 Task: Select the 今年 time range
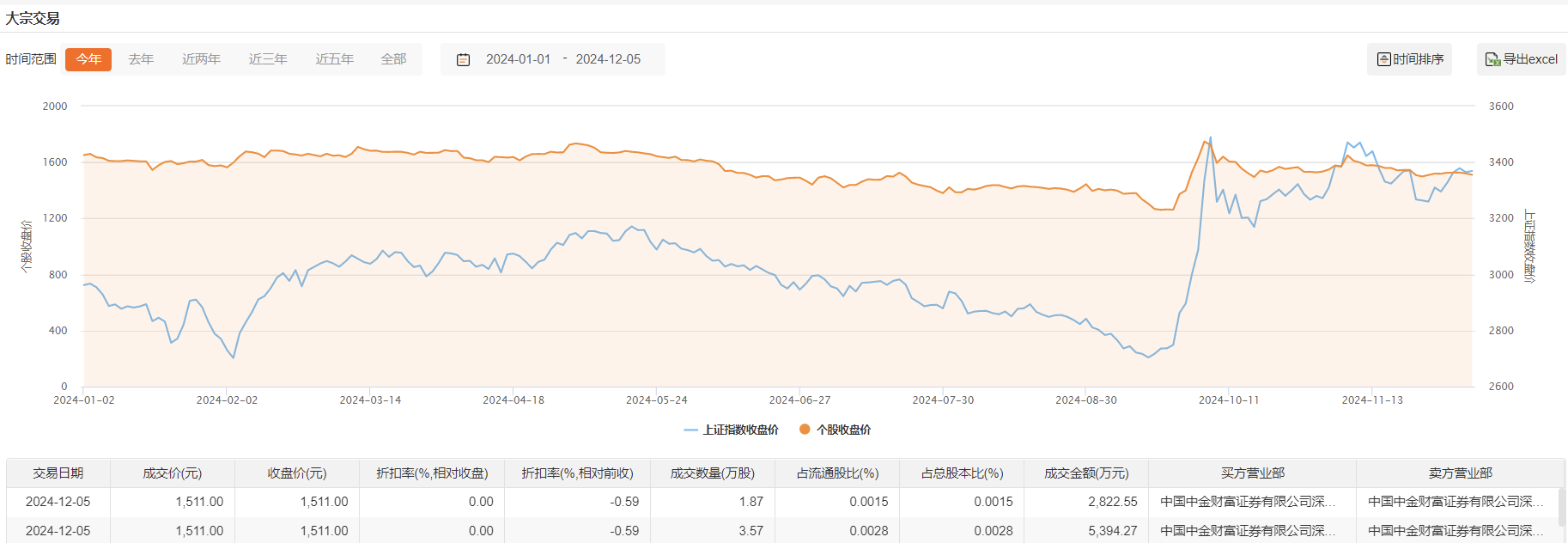coord(88,59)
